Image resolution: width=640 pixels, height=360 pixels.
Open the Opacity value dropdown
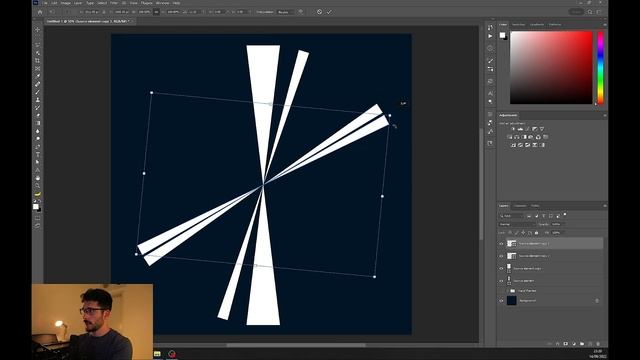[x=558, y=224]
